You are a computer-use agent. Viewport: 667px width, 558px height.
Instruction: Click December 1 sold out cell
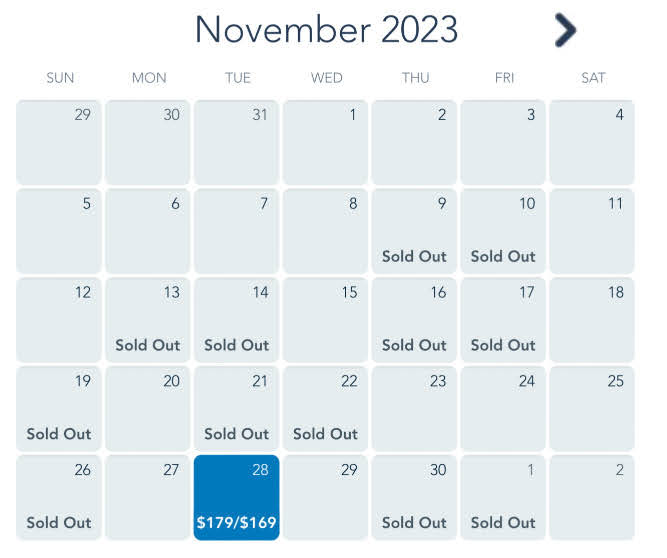(503, 497)
